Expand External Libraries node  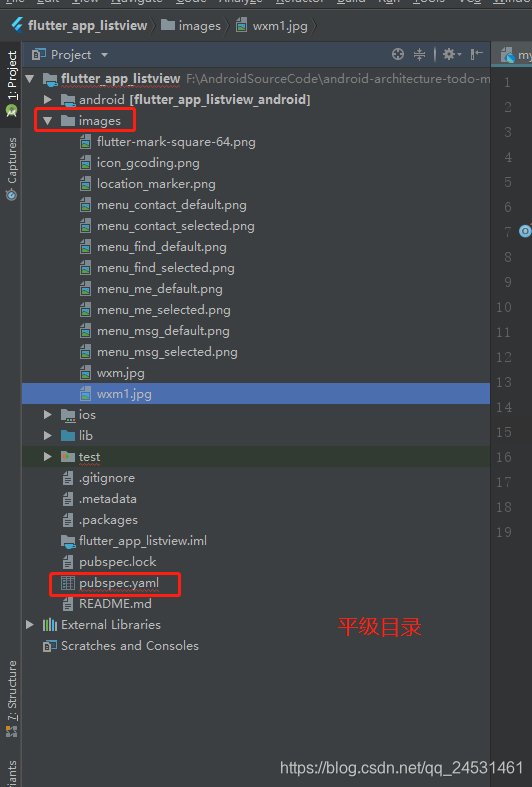pyautogui.click(x=30, y=625)
